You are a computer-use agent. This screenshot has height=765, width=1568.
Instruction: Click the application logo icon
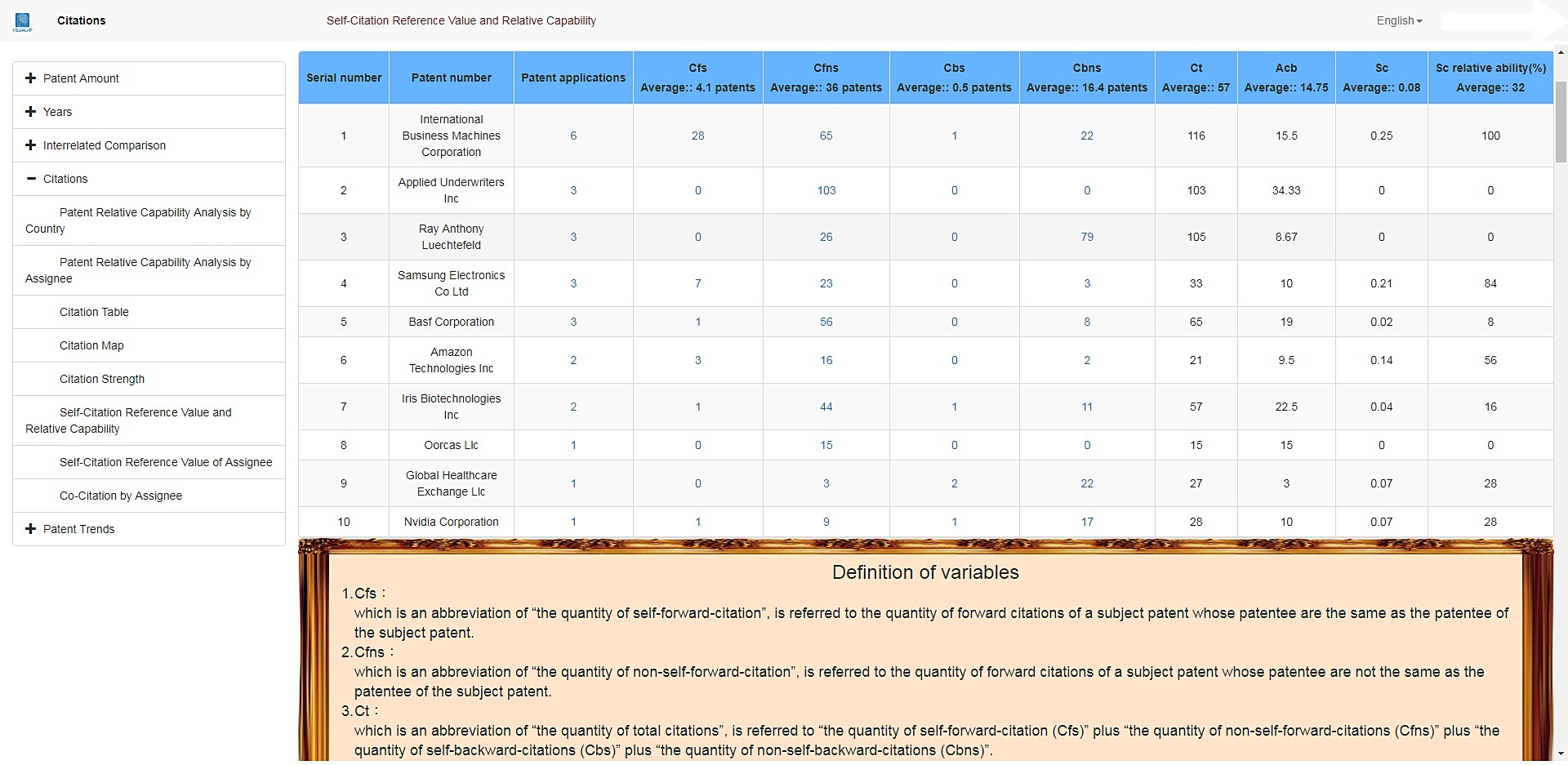(23, 22)
